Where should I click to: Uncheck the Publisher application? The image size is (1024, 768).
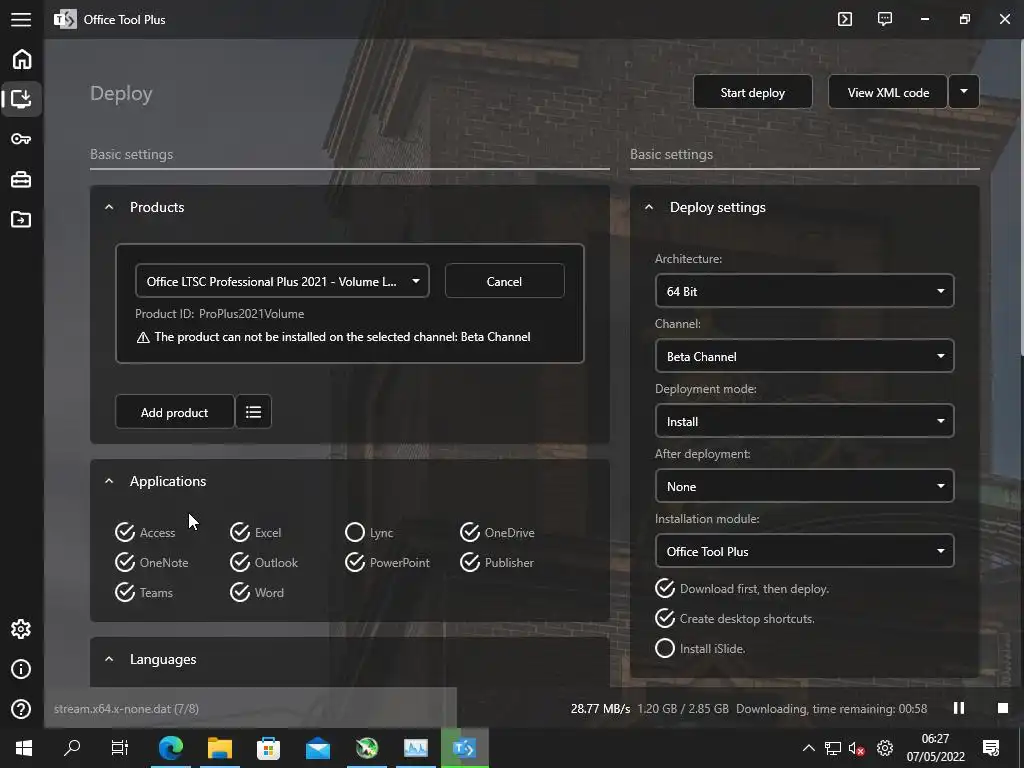pyautogui.click(x=496, y=562)
